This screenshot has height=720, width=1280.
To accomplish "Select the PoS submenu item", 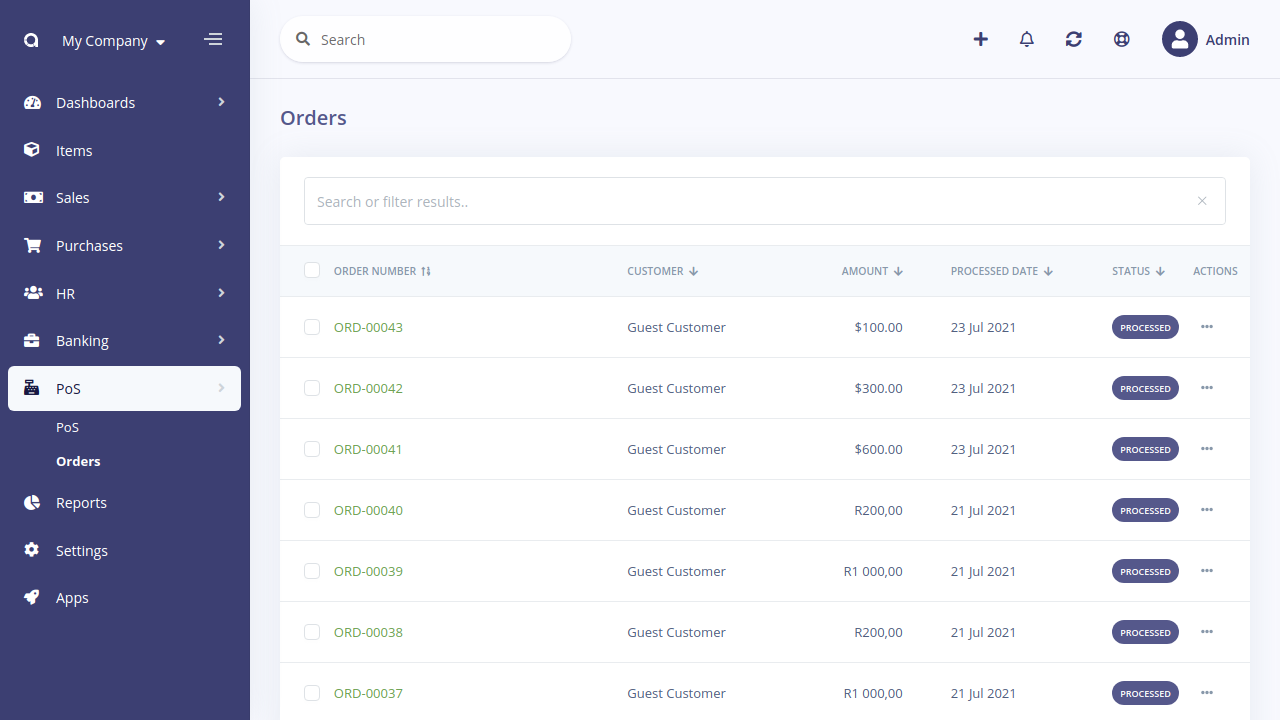I will point(67,427).
